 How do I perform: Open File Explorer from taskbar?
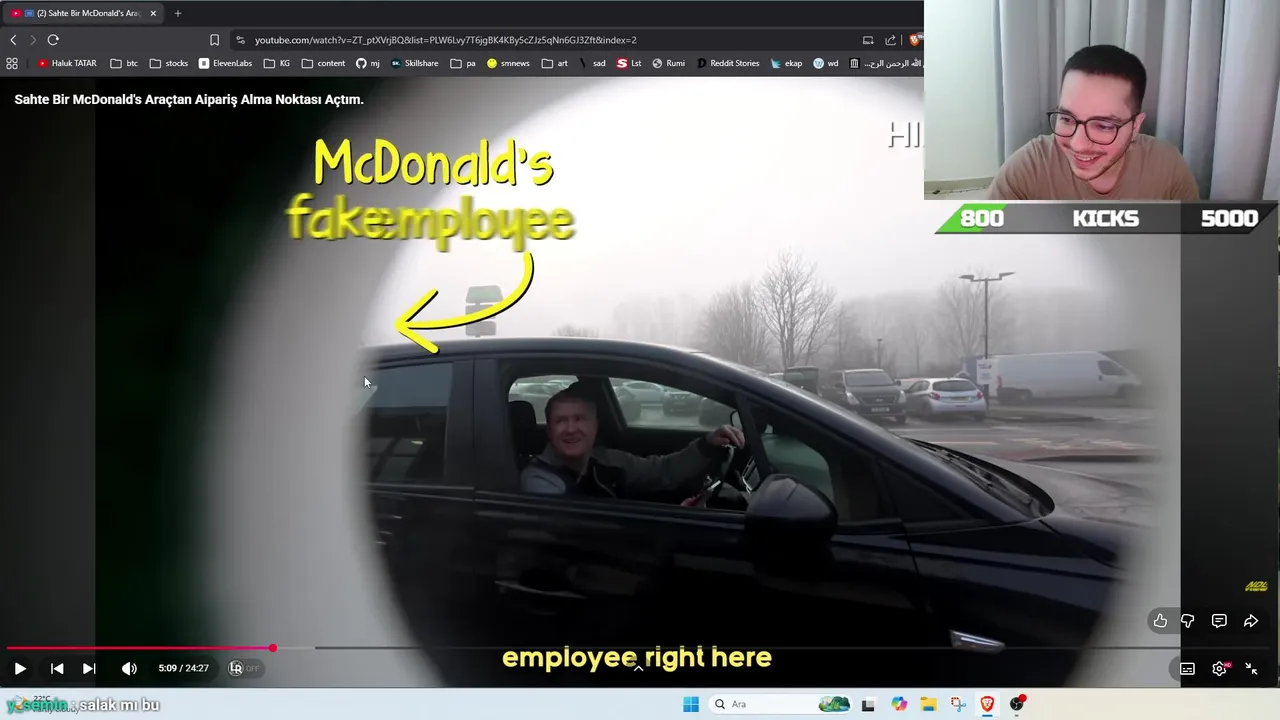pyautogui.click(x=928, y=704)
